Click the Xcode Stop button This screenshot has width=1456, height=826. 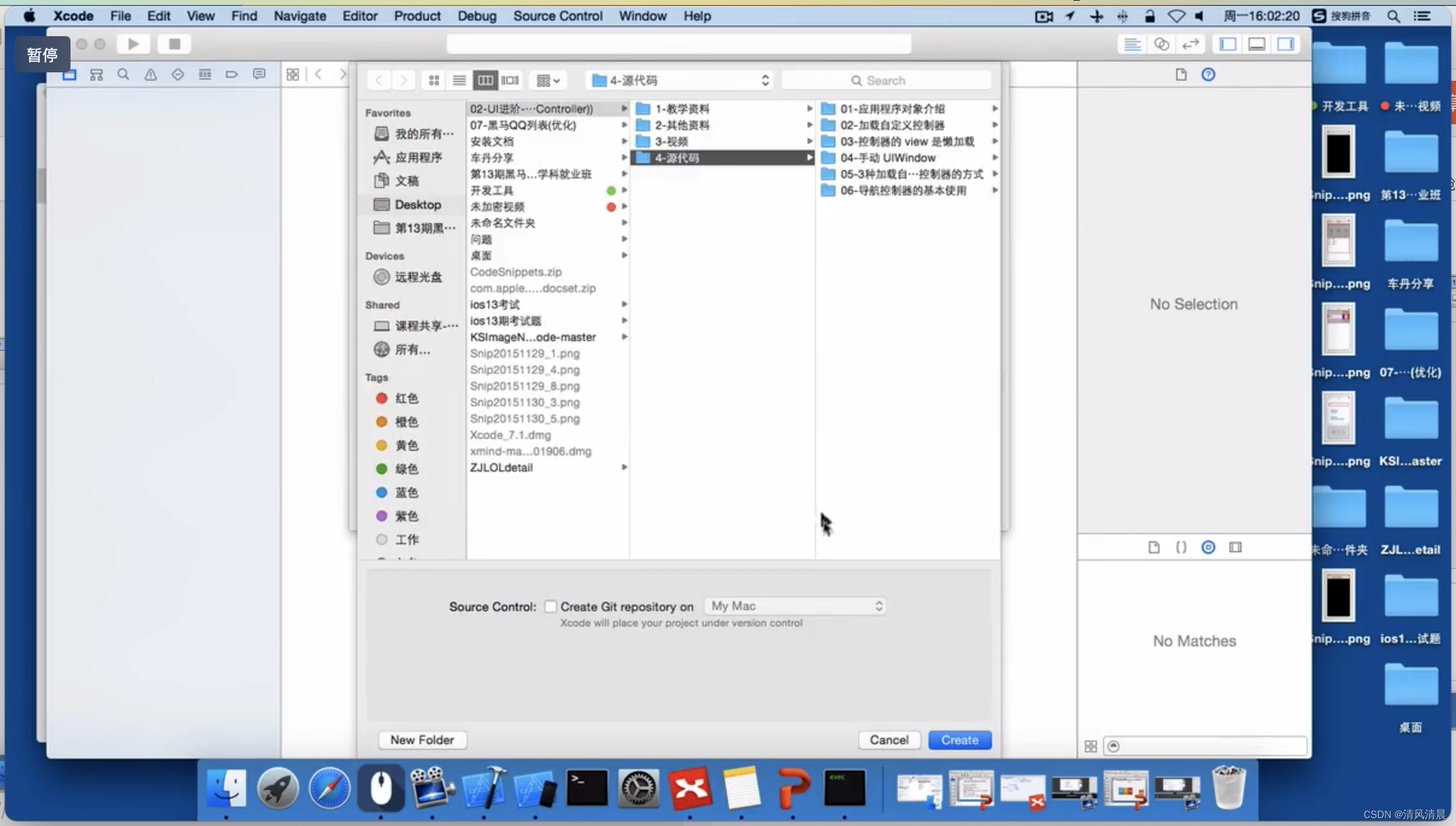(x=174, y=44)
